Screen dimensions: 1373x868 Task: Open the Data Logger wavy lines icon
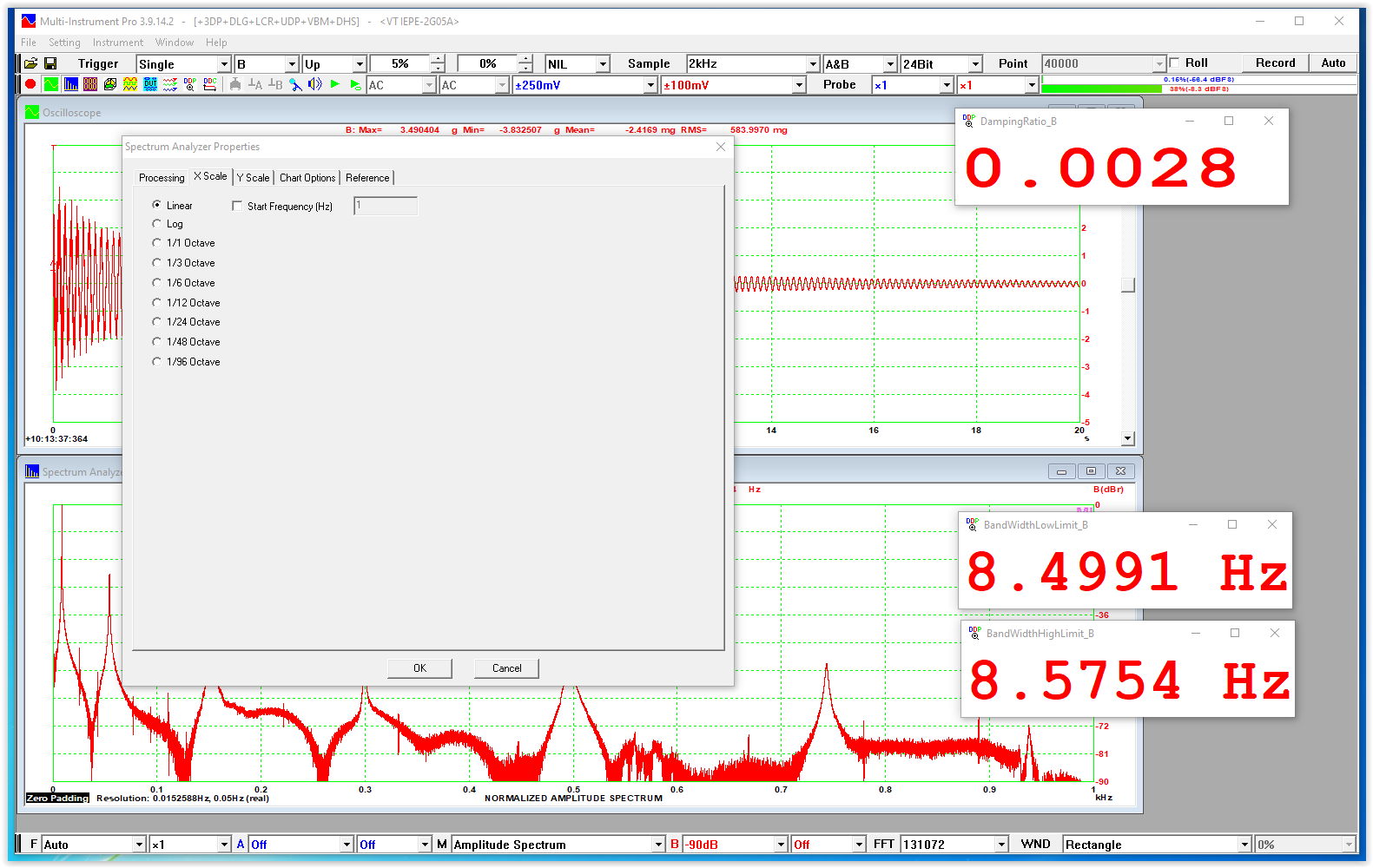pos(170,84)
